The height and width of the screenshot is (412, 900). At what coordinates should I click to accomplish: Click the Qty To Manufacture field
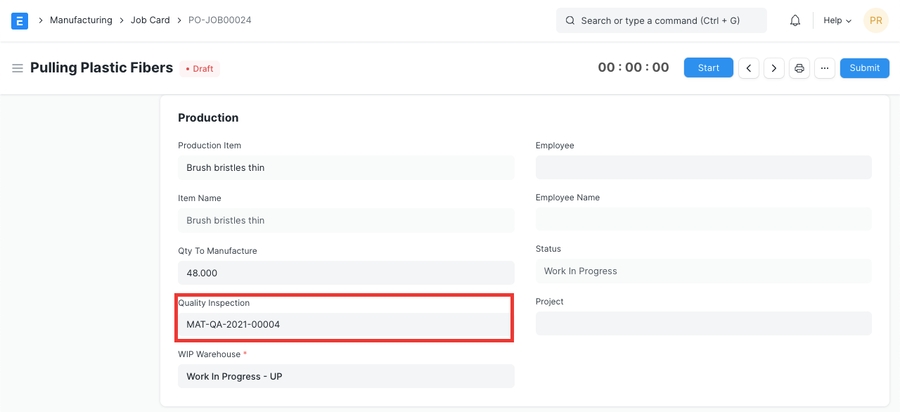[x=346, y=273]
